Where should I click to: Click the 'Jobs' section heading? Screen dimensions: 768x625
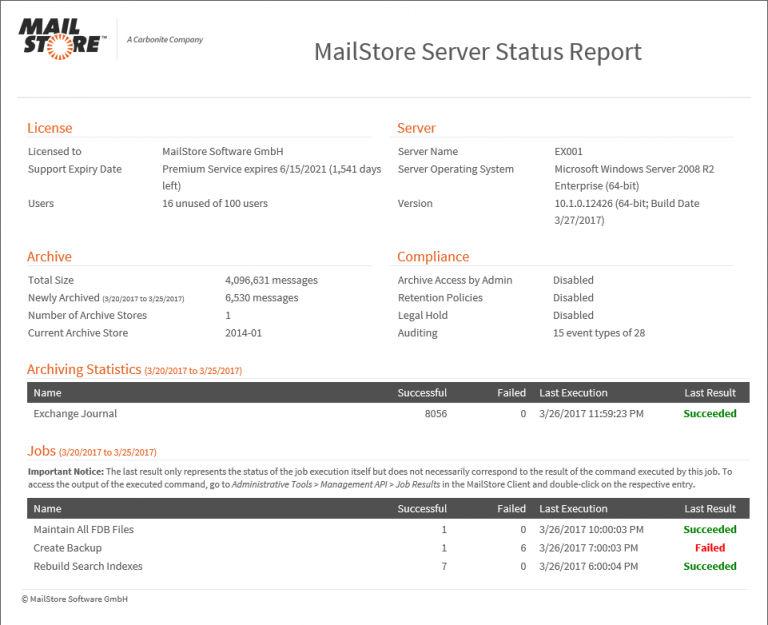(41, 451)
